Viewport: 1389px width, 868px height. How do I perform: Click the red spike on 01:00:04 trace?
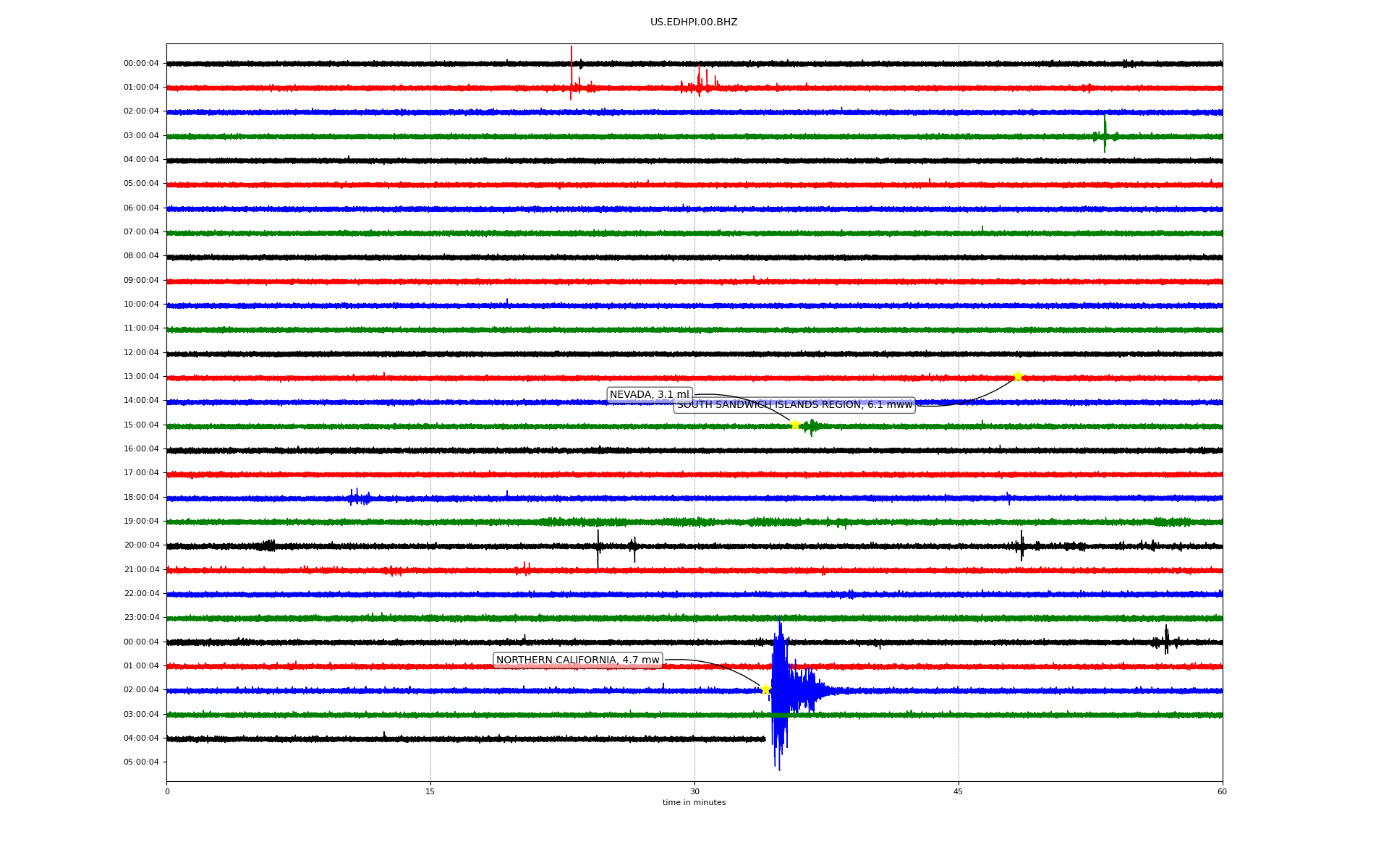click(571, 72)
